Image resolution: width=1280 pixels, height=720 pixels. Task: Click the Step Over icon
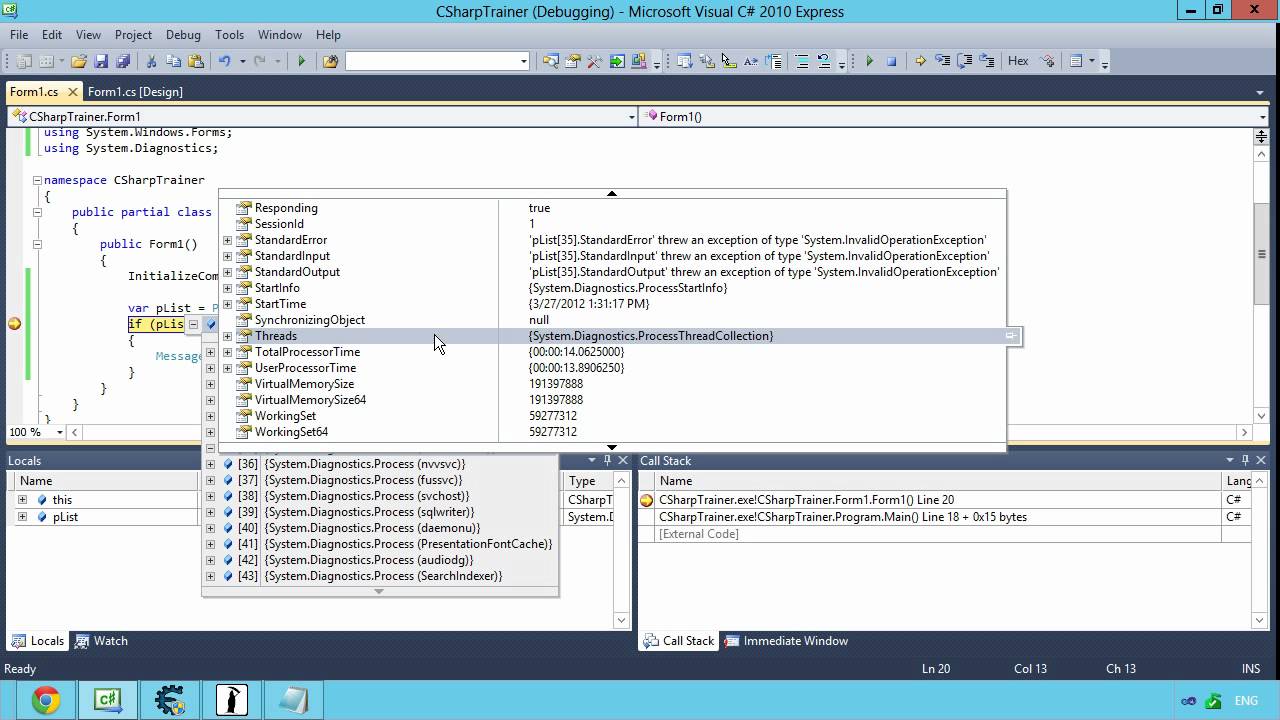click(x=965, y=61)
